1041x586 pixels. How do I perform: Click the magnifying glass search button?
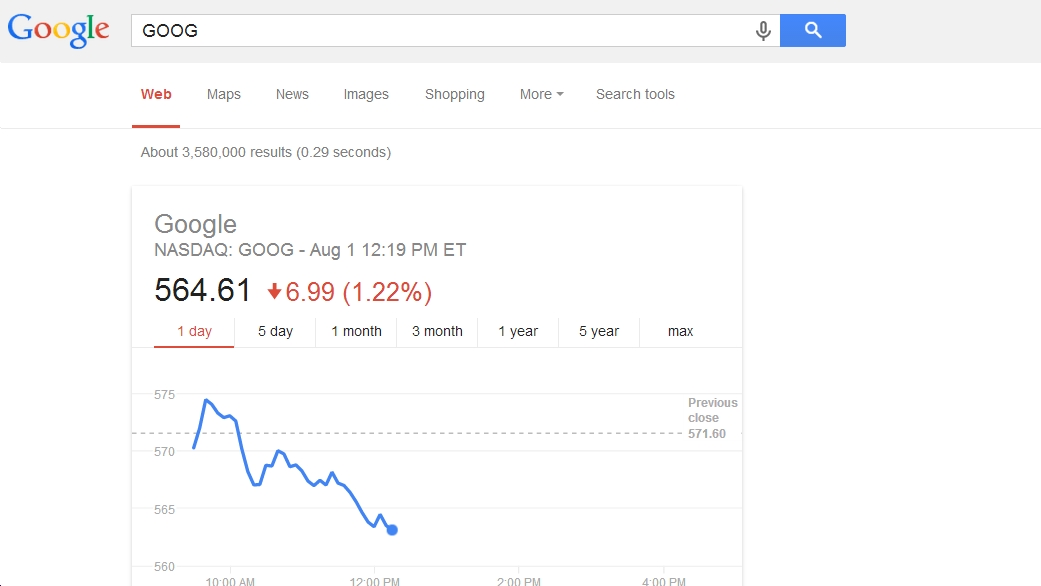(x=812, y=30)
